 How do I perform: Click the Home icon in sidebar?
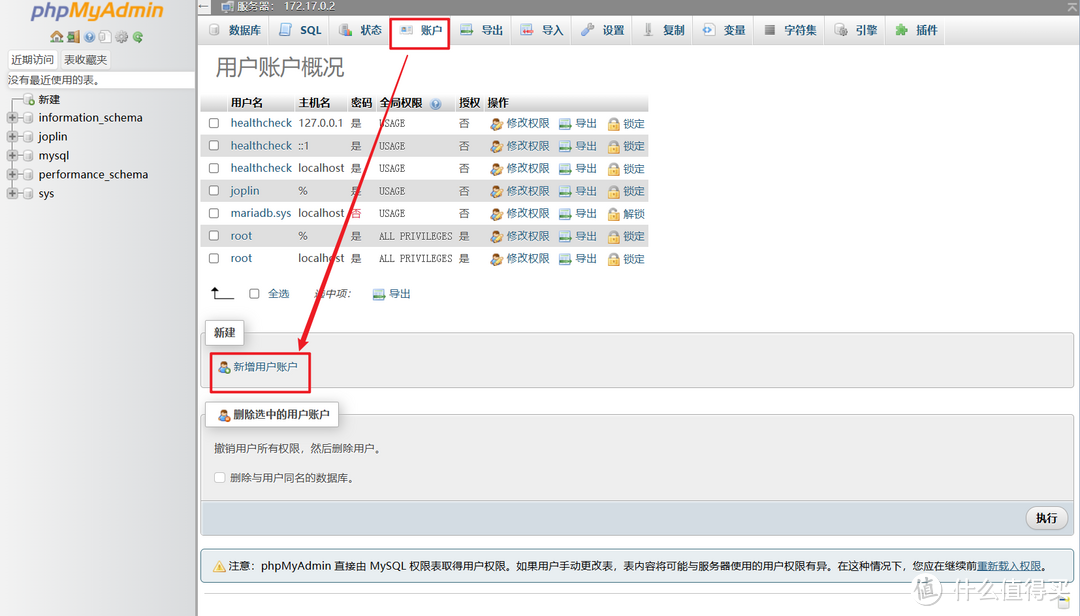coord(56,37)
